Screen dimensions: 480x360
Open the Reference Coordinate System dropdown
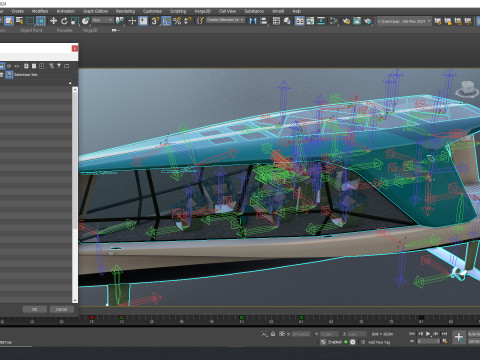(103, 21)
